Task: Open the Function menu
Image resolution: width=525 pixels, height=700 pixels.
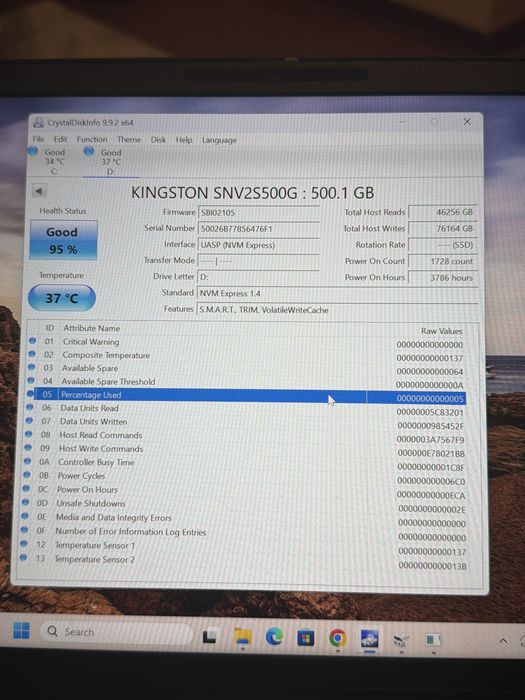Action: [92, 139]
